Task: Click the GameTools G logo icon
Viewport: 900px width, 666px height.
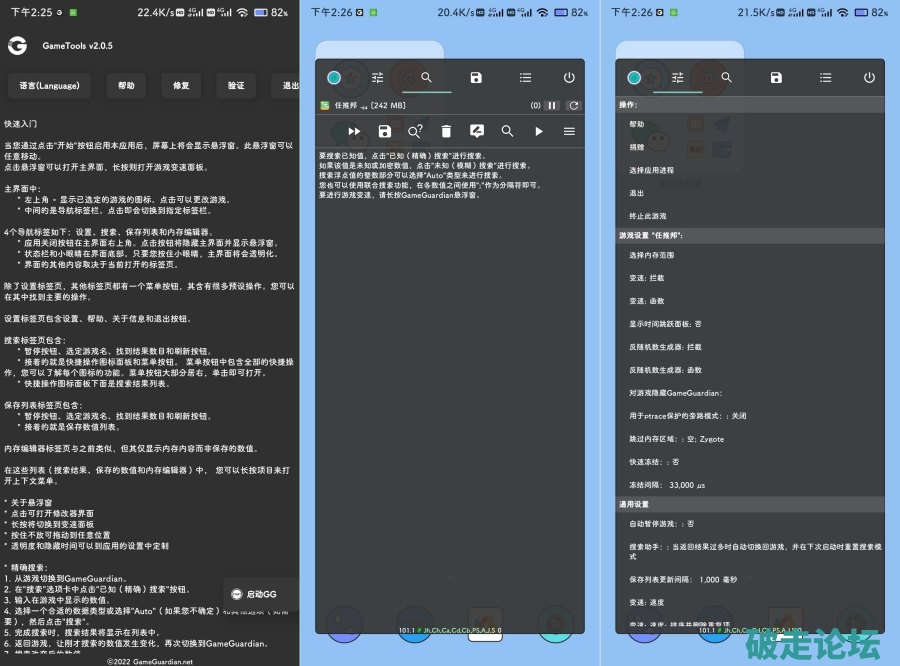Action: point(17,46)
